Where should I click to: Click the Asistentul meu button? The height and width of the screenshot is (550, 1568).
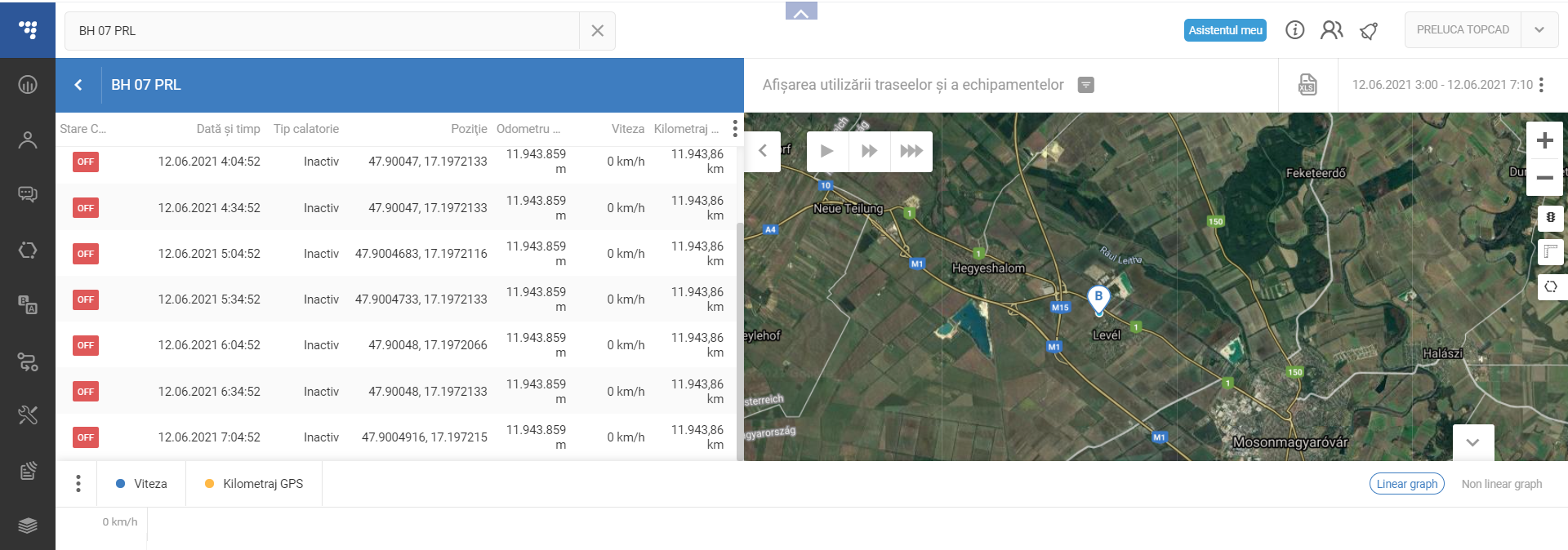(x=1225, y=30)
